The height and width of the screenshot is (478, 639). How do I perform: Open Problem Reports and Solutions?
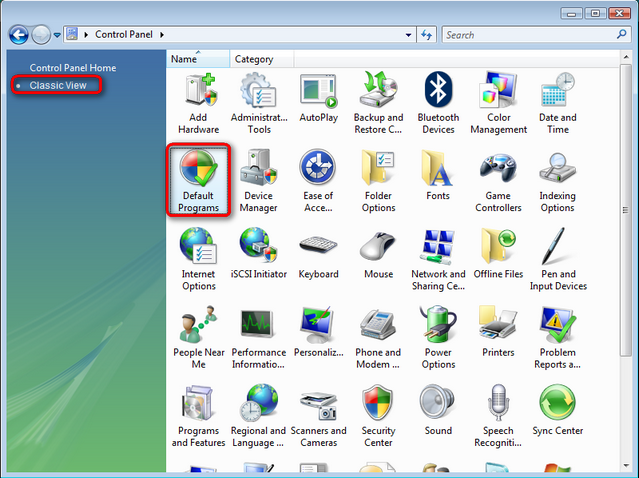click(x=557, y=337)
